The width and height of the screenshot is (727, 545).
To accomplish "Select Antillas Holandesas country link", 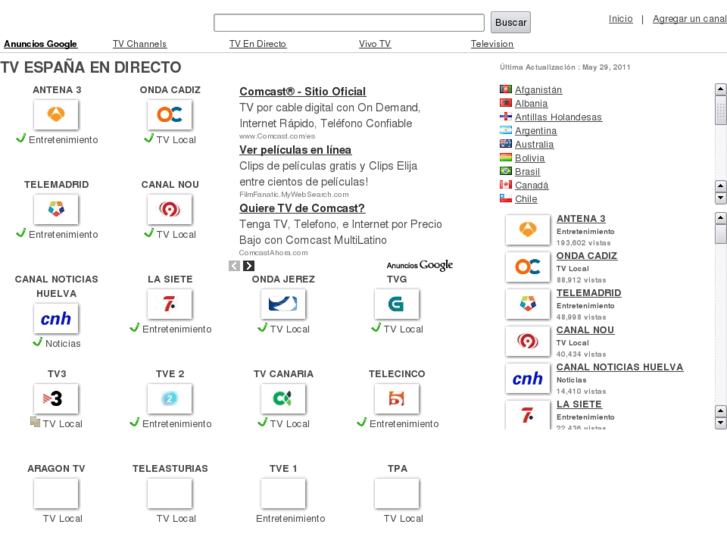I will tap(558, 117).
